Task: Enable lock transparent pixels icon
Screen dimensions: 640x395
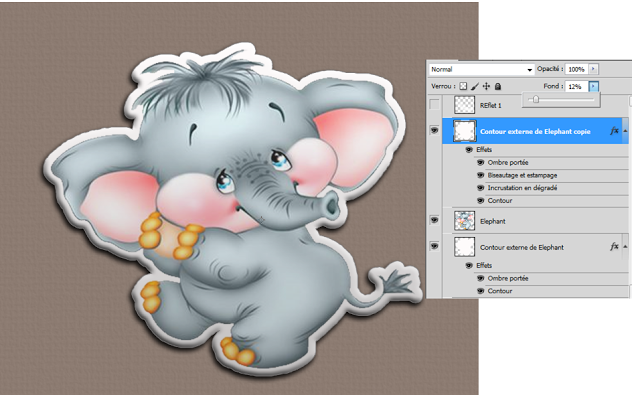Action: [x=463, y=87]
